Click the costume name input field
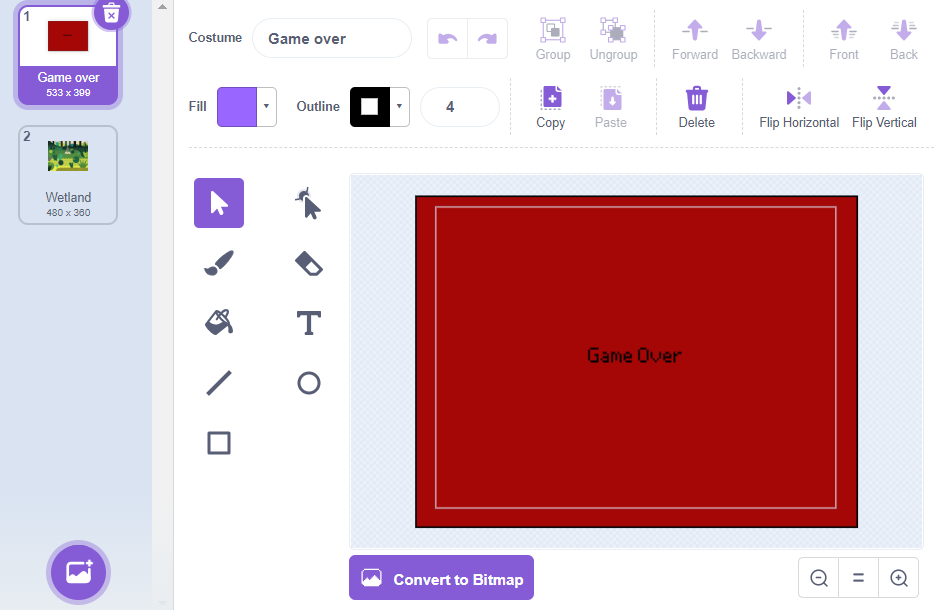Image resolution: width=937 pixels, height=610 pixels. click(x=330, y=37)
